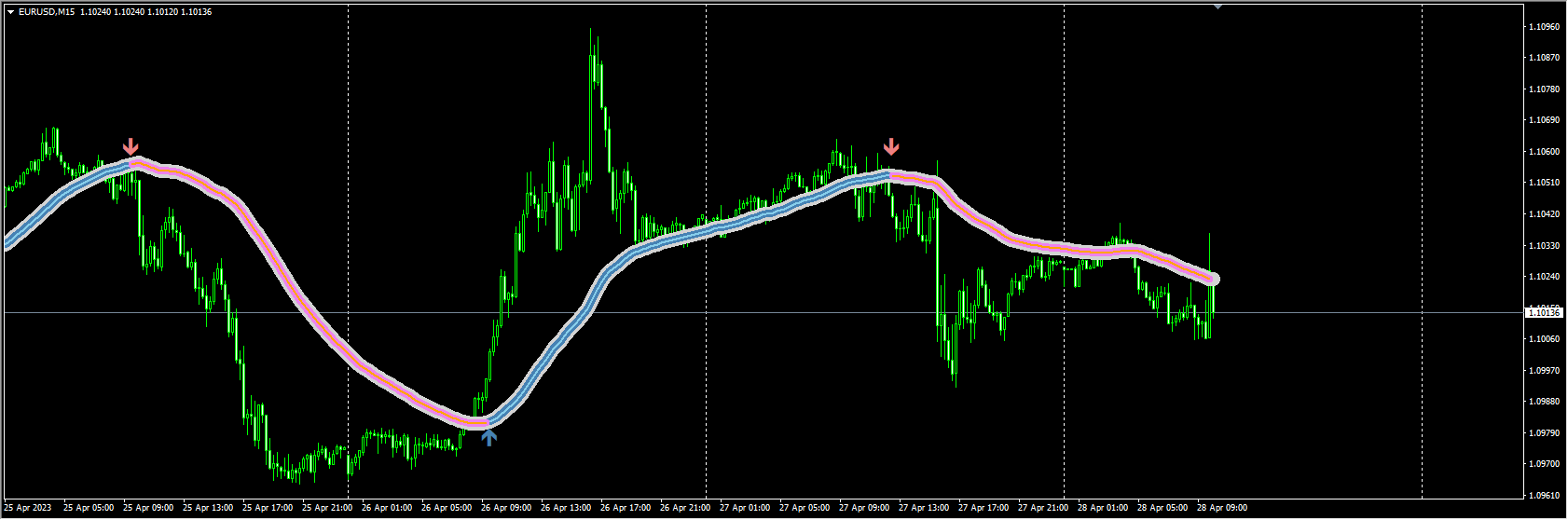Click price scale value 1.10870
The width and height of the screenshot is (1568, 520).
(1545, 58)
